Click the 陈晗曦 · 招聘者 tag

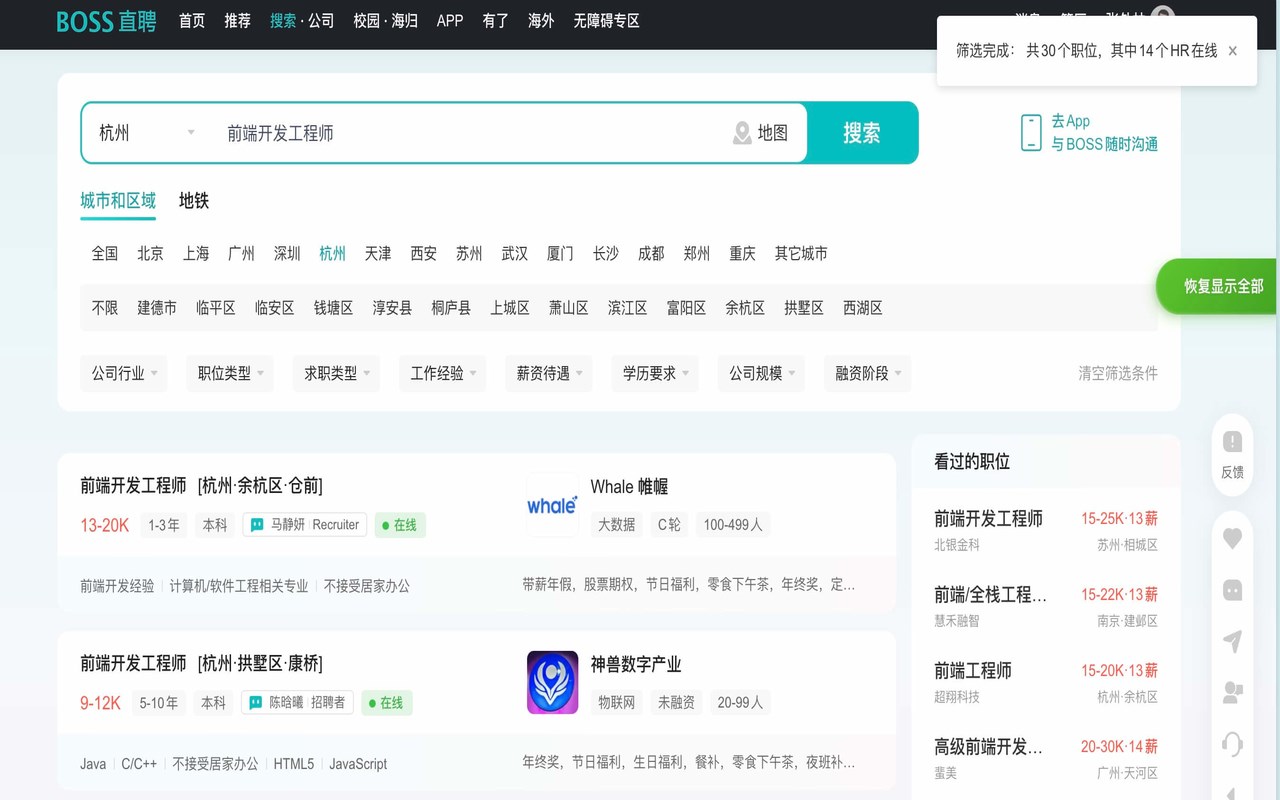point(297,703)
